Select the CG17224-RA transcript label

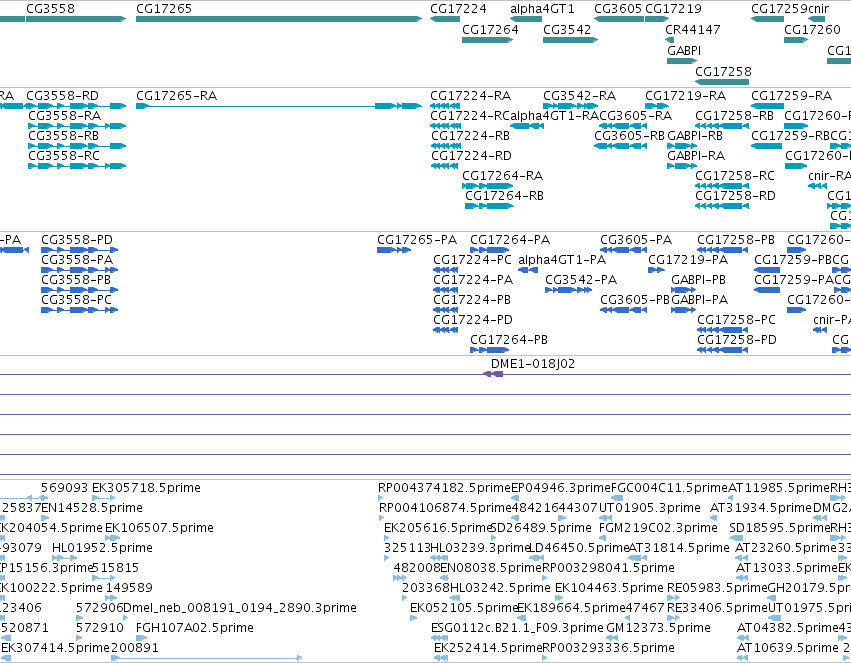click(x=471, y=96)
